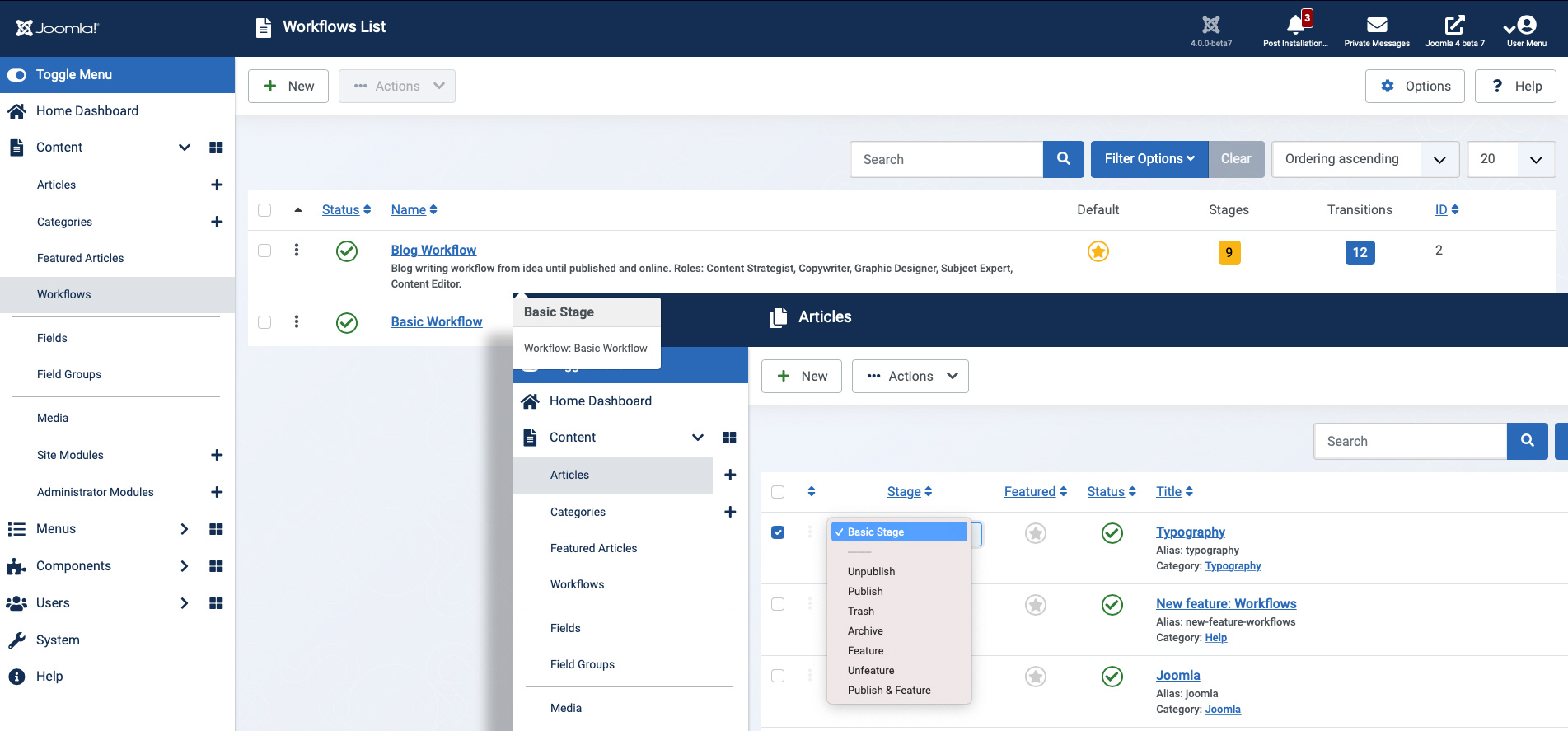Open the Basic Workflow link
The height and width of the screenshot is (731, 1568).
437,321
